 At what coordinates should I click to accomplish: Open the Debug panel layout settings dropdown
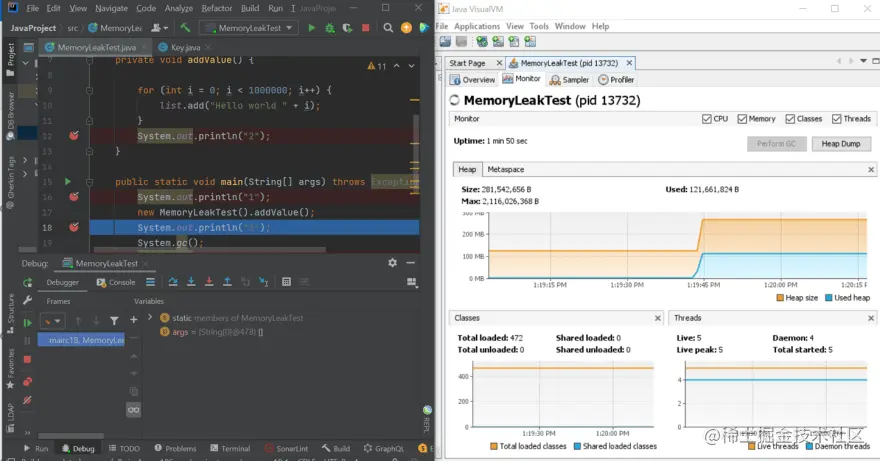pyautogui.click(x=412, y=282)
